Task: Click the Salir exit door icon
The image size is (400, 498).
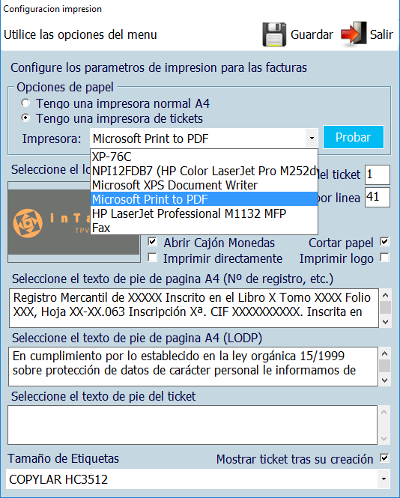Action: coord(354,33)
